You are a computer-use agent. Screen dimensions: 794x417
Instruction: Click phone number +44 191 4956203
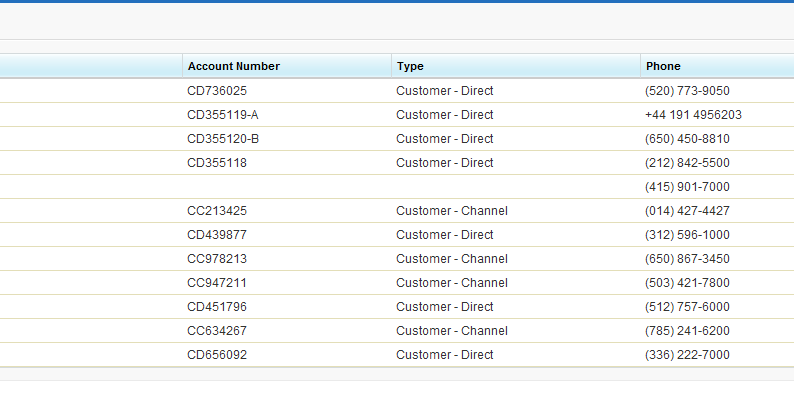(x=693, y=115)
